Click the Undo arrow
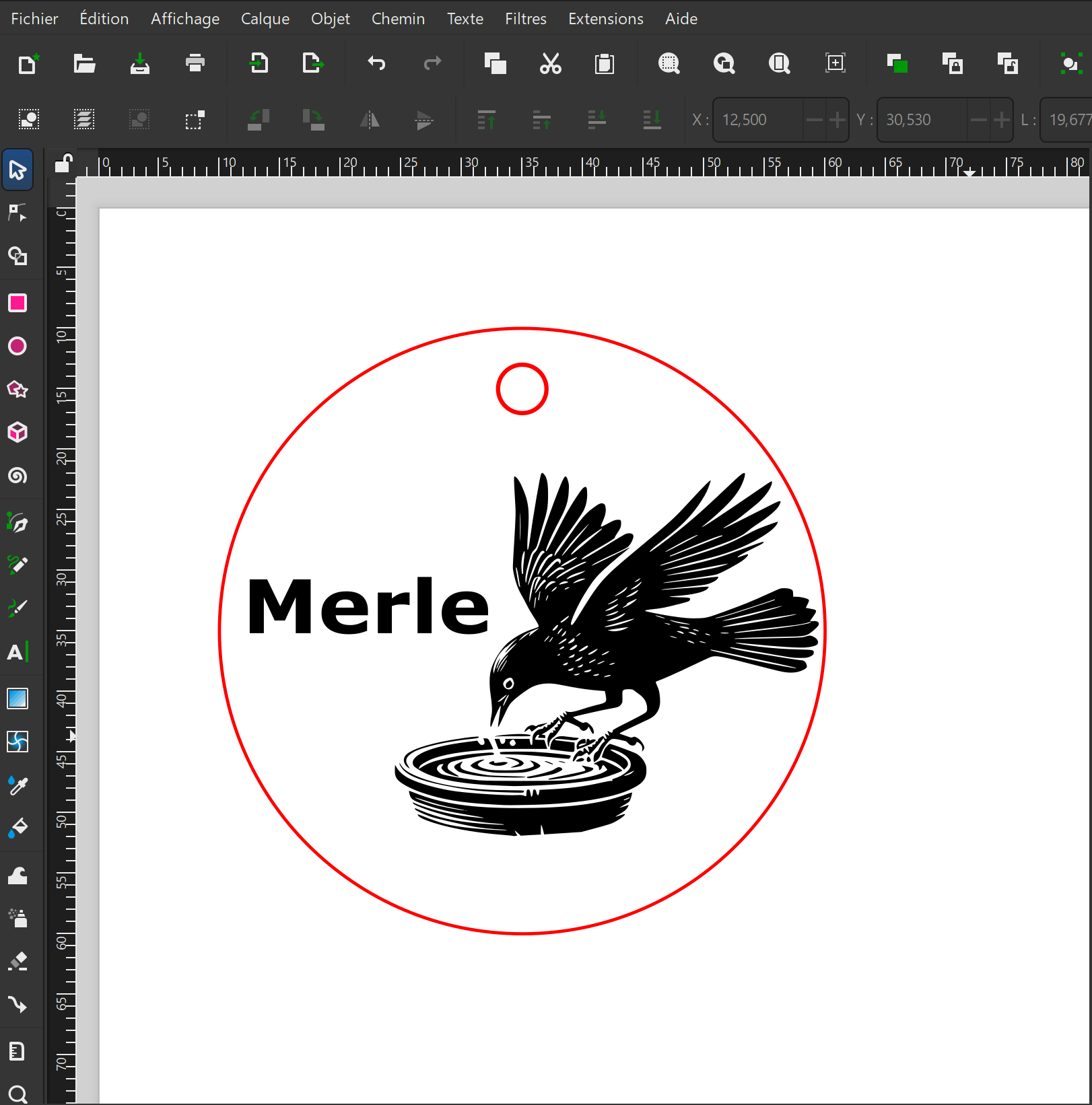 click(x=376, y=64)
